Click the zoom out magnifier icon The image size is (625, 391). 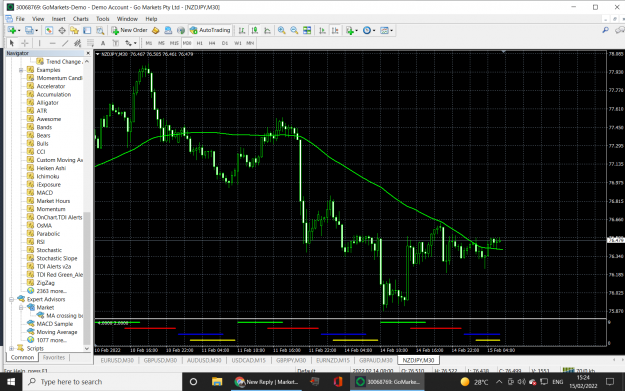pos(294,30)
